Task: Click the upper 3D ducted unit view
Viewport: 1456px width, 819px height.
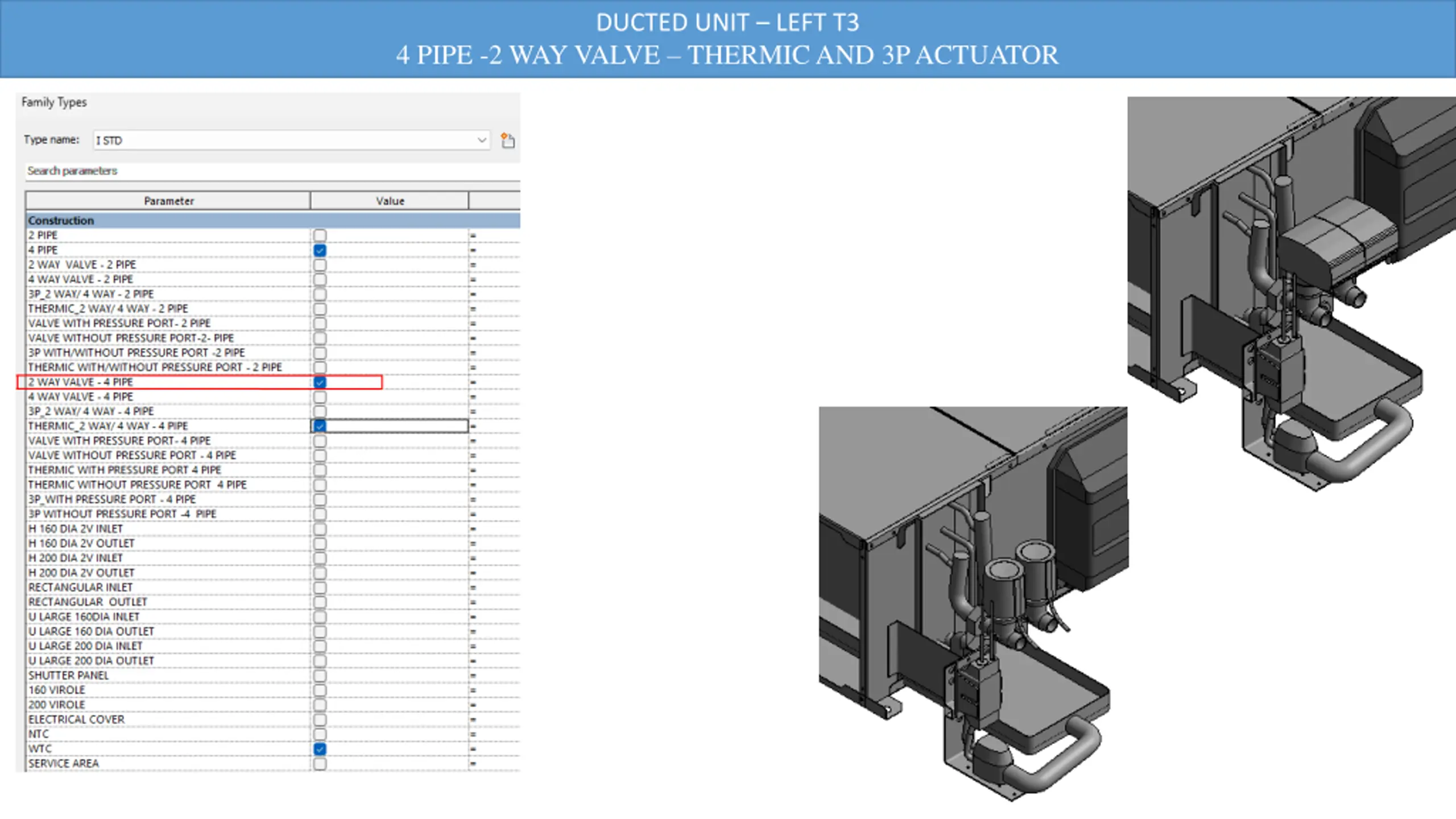Action: 1292,293
